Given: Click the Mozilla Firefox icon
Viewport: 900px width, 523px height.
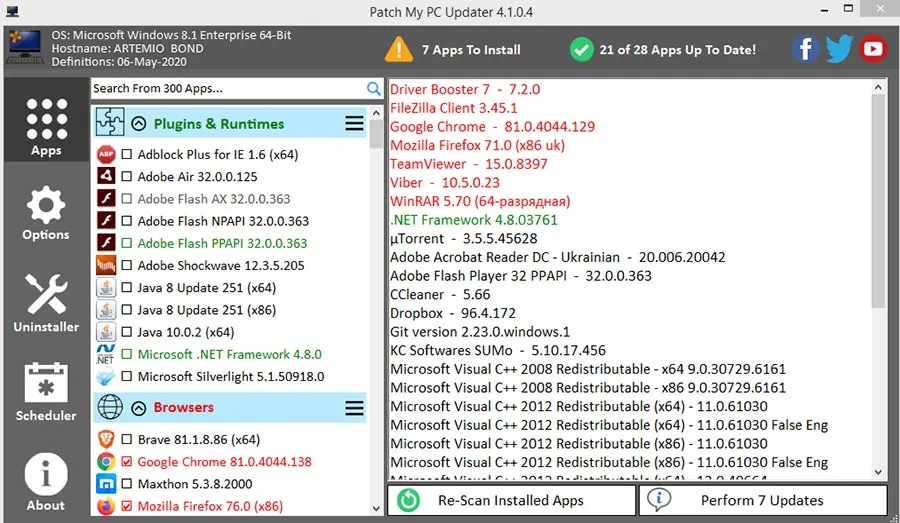Looking at the screenshot, I should pyautogui.click(x=106, y=506).
